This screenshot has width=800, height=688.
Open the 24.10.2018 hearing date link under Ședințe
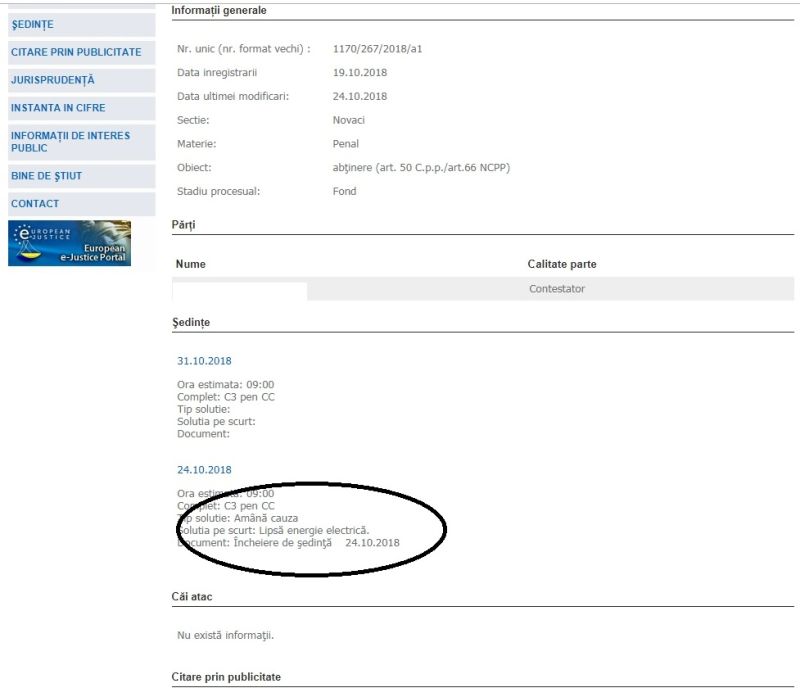204,470
